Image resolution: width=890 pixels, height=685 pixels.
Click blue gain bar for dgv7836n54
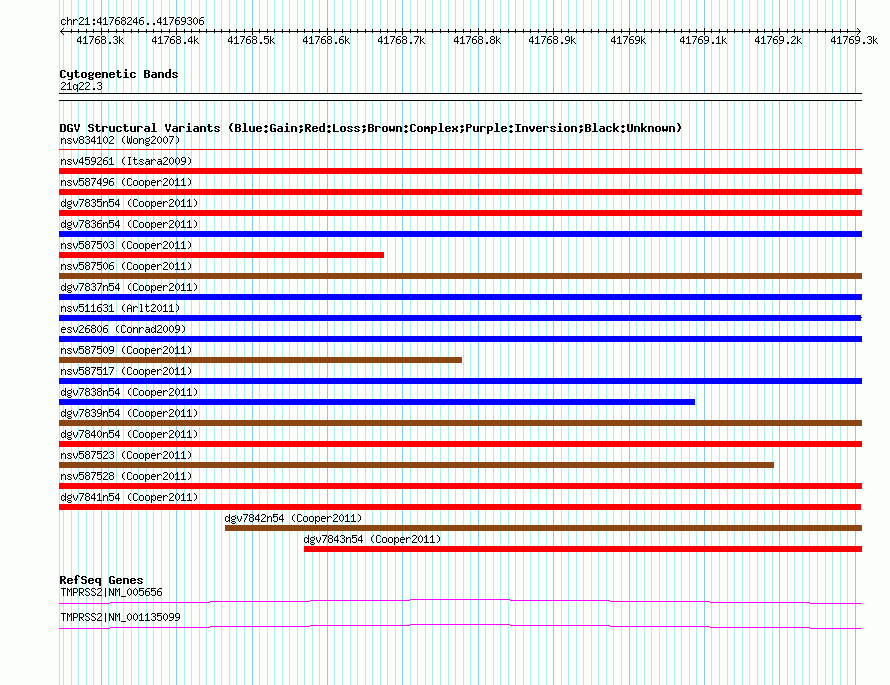click(460, 234)
